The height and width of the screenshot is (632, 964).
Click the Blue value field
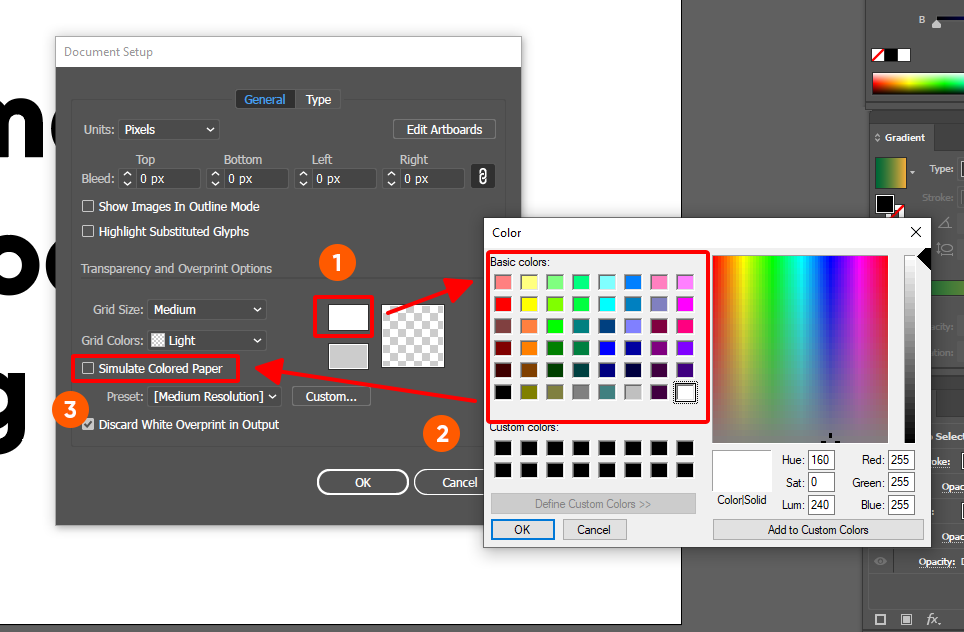(901, 505)
